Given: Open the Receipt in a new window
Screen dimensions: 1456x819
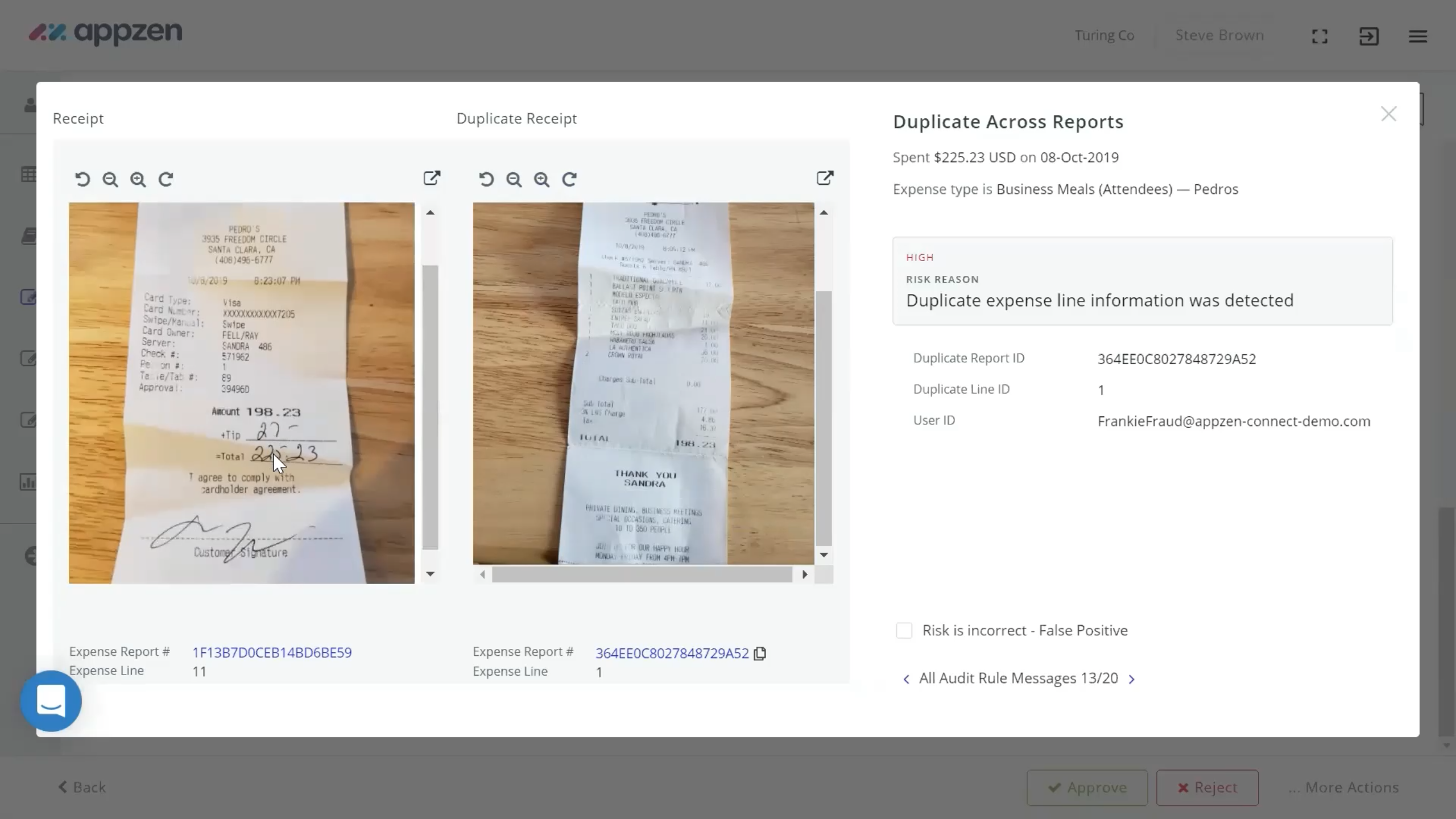Looking at the screenshot, I should click(431, 178).
